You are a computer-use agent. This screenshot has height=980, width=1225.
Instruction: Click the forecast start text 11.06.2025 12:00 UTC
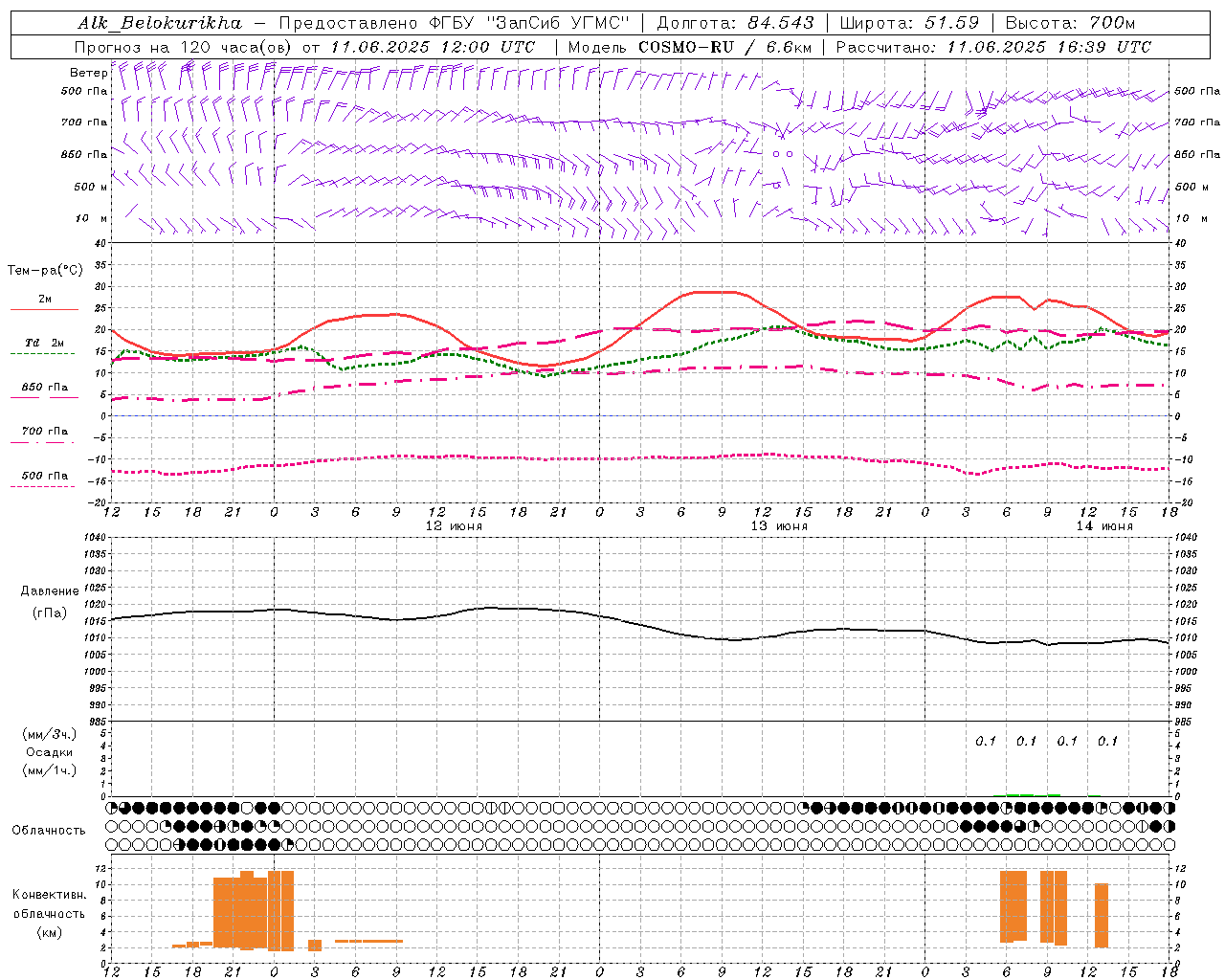(x=433, y=47)
